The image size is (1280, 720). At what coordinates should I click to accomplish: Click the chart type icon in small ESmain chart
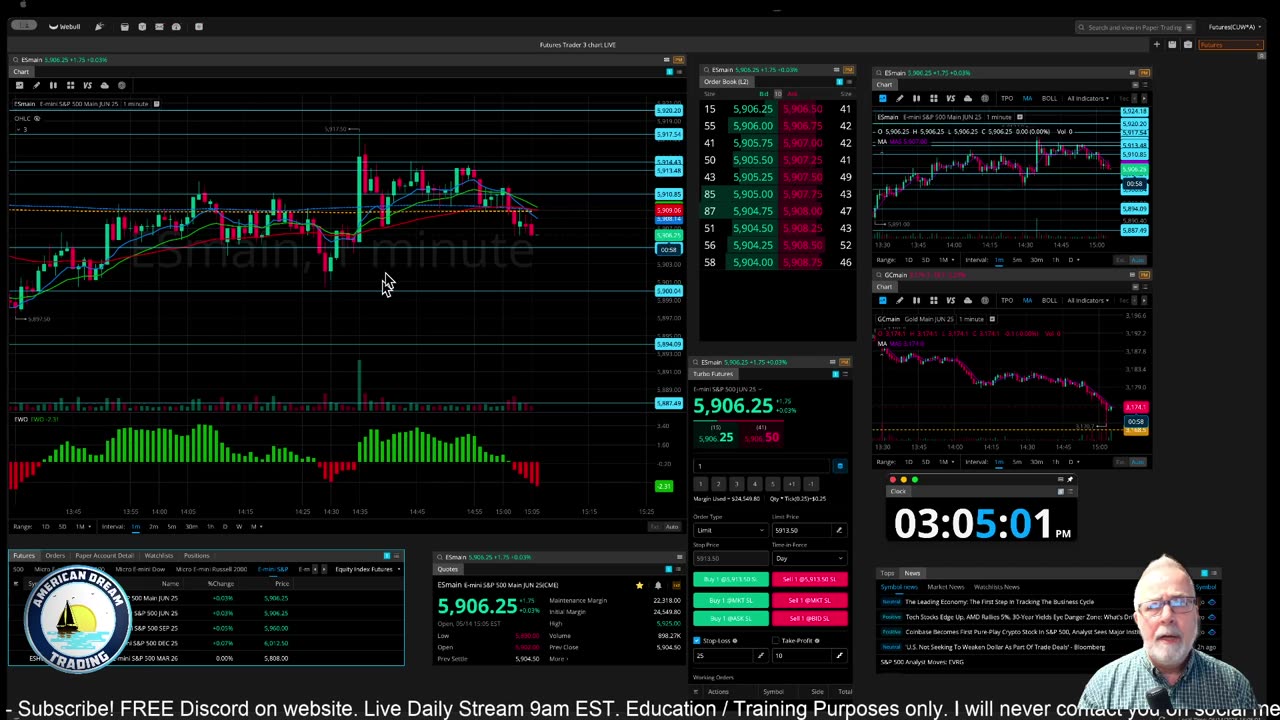882,98
